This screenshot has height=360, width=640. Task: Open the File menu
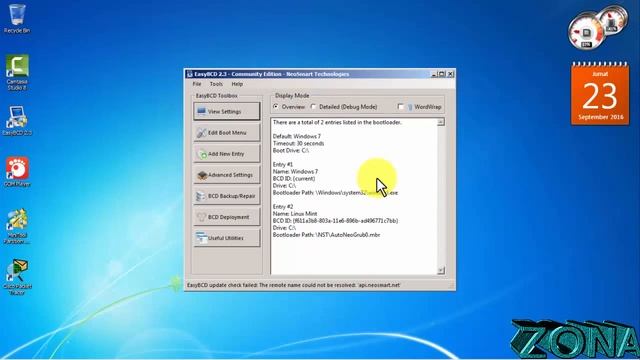197,84
